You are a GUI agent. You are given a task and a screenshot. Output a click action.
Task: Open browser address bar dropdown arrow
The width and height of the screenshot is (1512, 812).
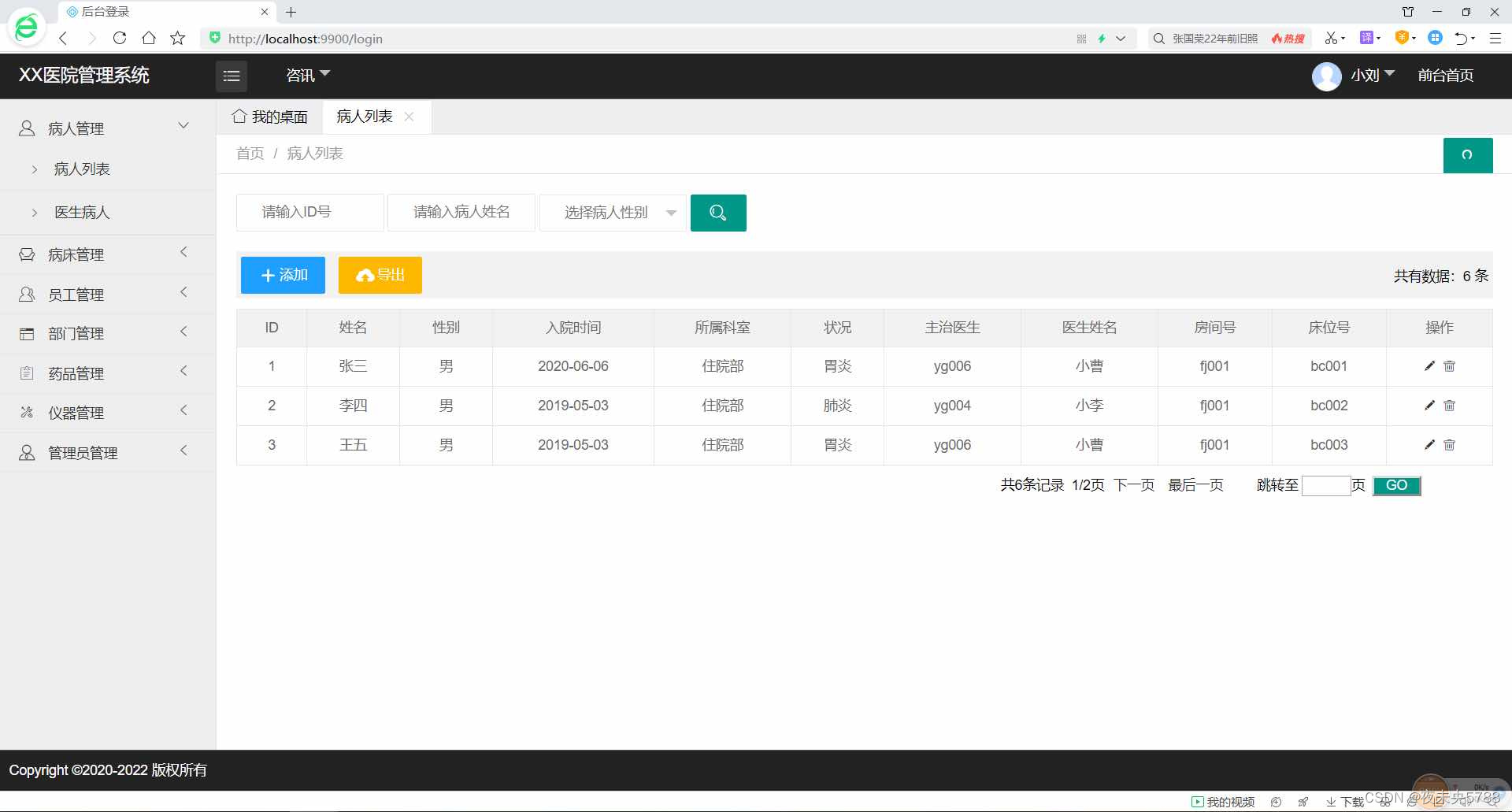pos(1121,38)
